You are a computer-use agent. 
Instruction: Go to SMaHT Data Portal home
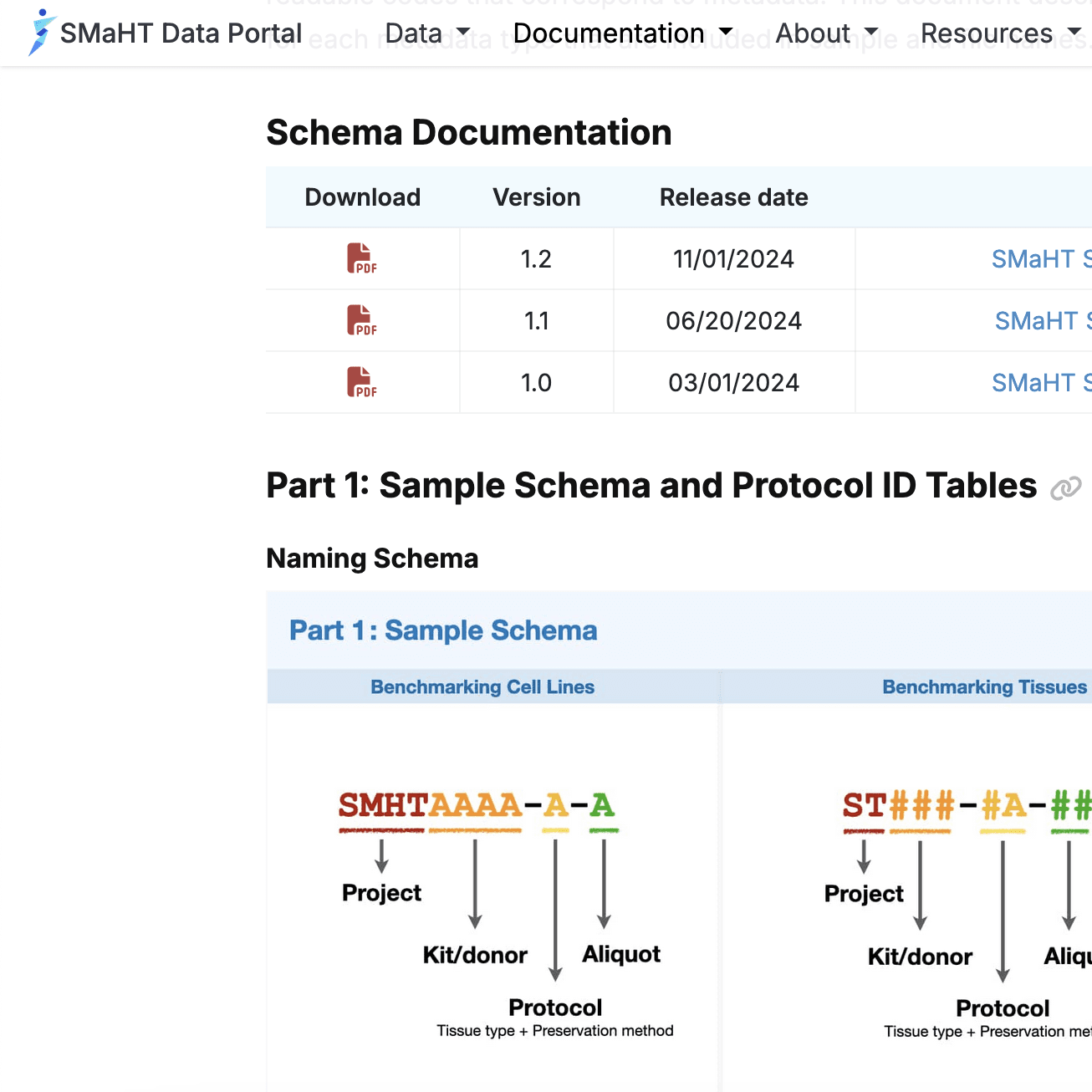pos(181,33)
